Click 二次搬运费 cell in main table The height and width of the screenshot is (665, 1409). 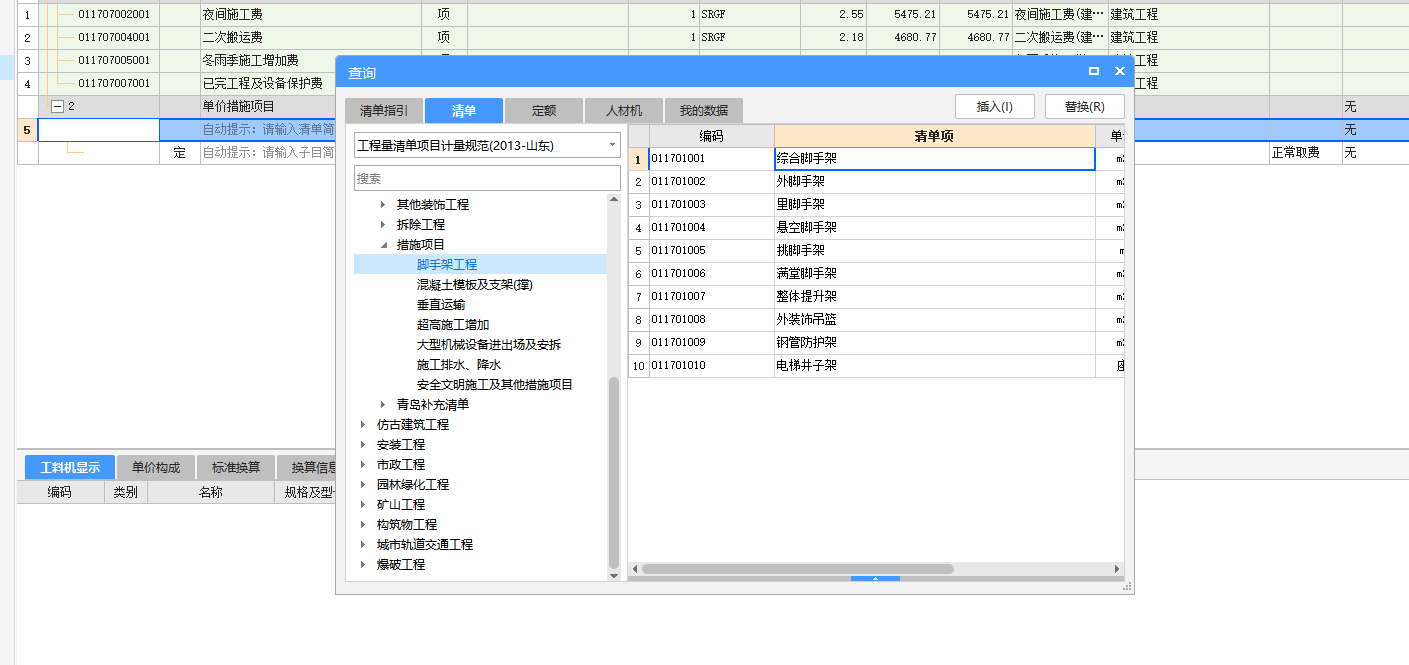click(310, 38)
